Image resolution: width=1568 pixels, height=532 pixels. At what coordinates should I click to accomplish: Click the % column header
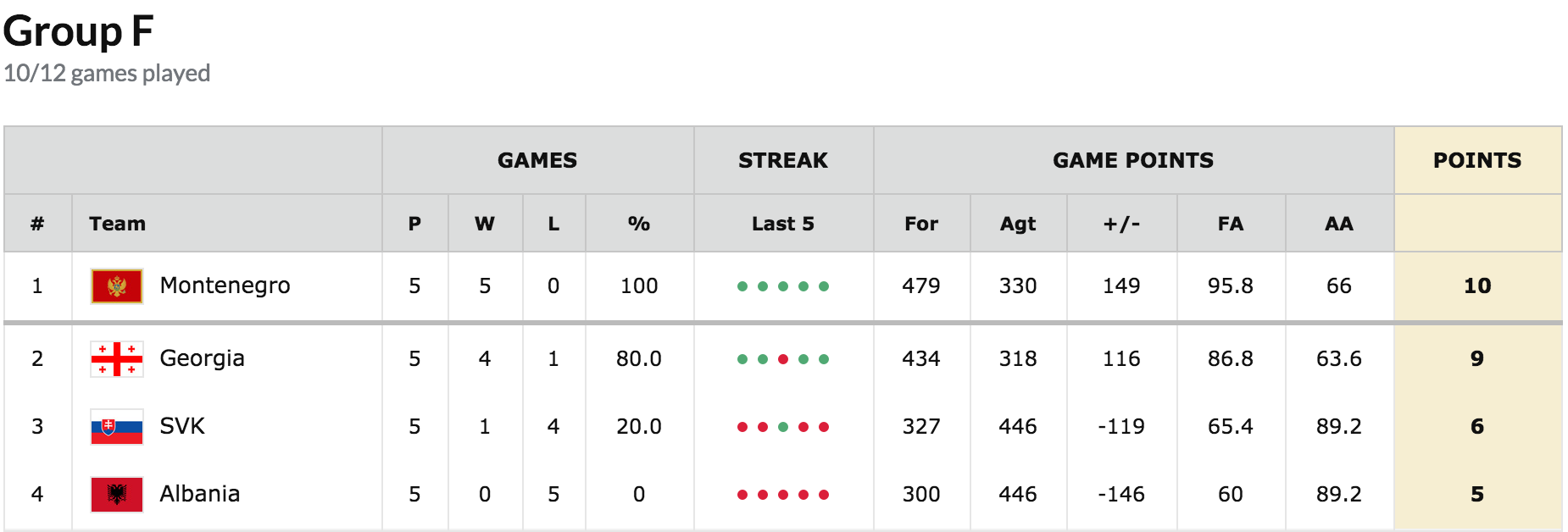[639, 224]
